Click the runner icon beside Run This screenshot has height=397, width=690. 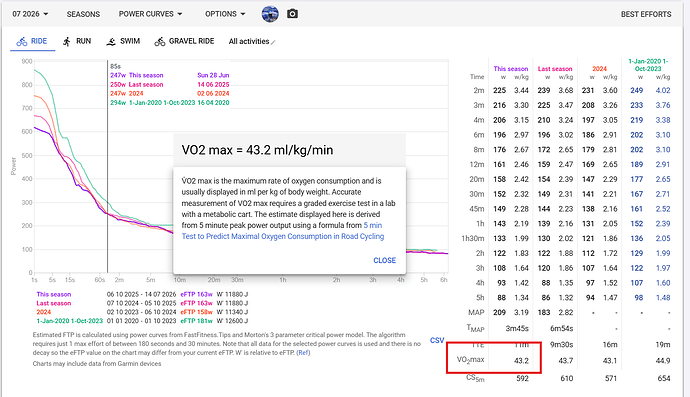[x=66, y=41]
